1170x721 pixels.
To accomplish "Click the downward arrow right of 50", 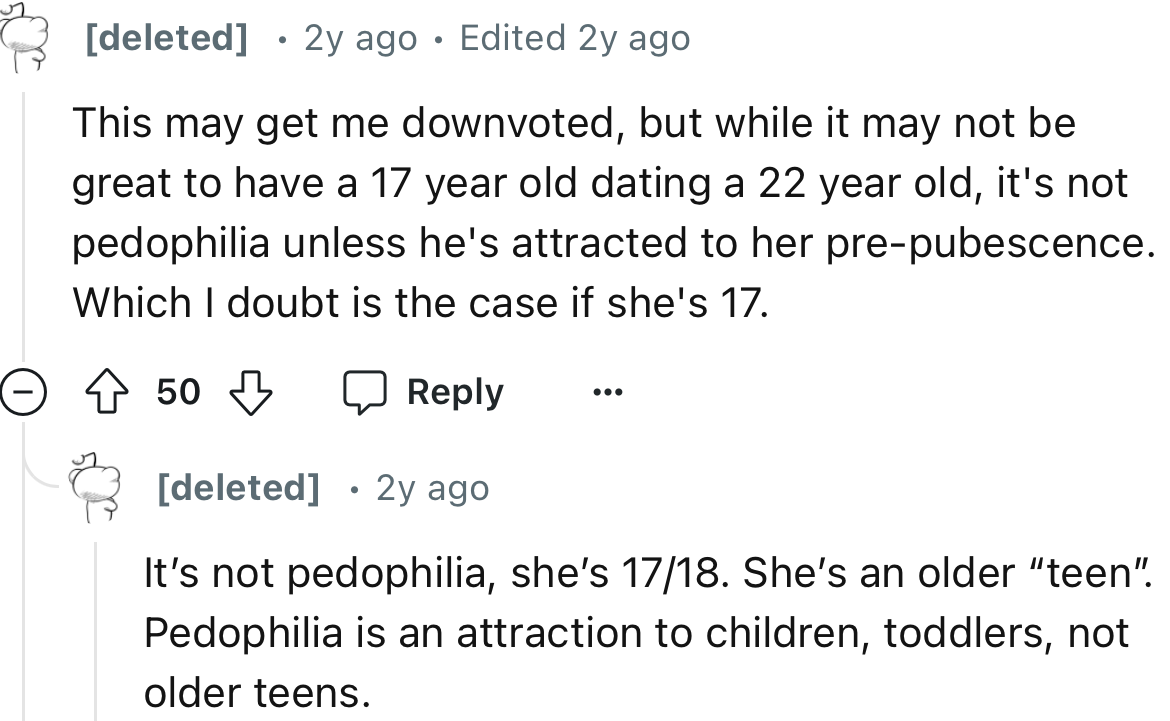I will (251, 391).
